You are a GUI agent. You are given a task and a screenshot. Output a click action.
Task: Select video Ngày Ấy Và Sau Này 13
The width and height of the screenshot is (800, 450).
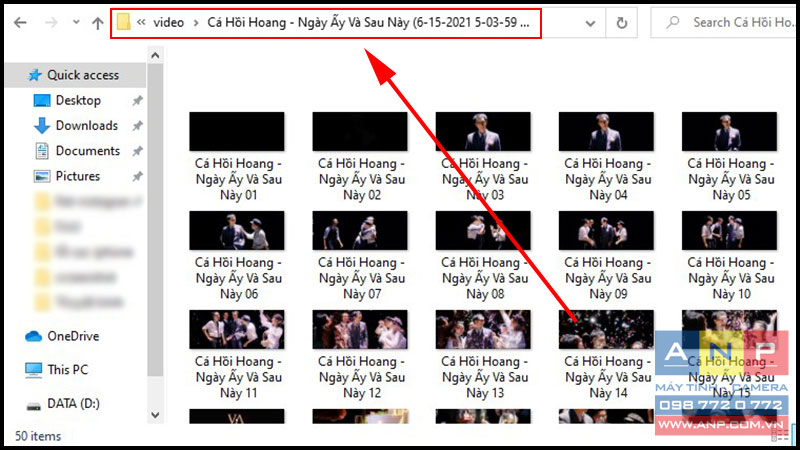[x=484, y=355]
